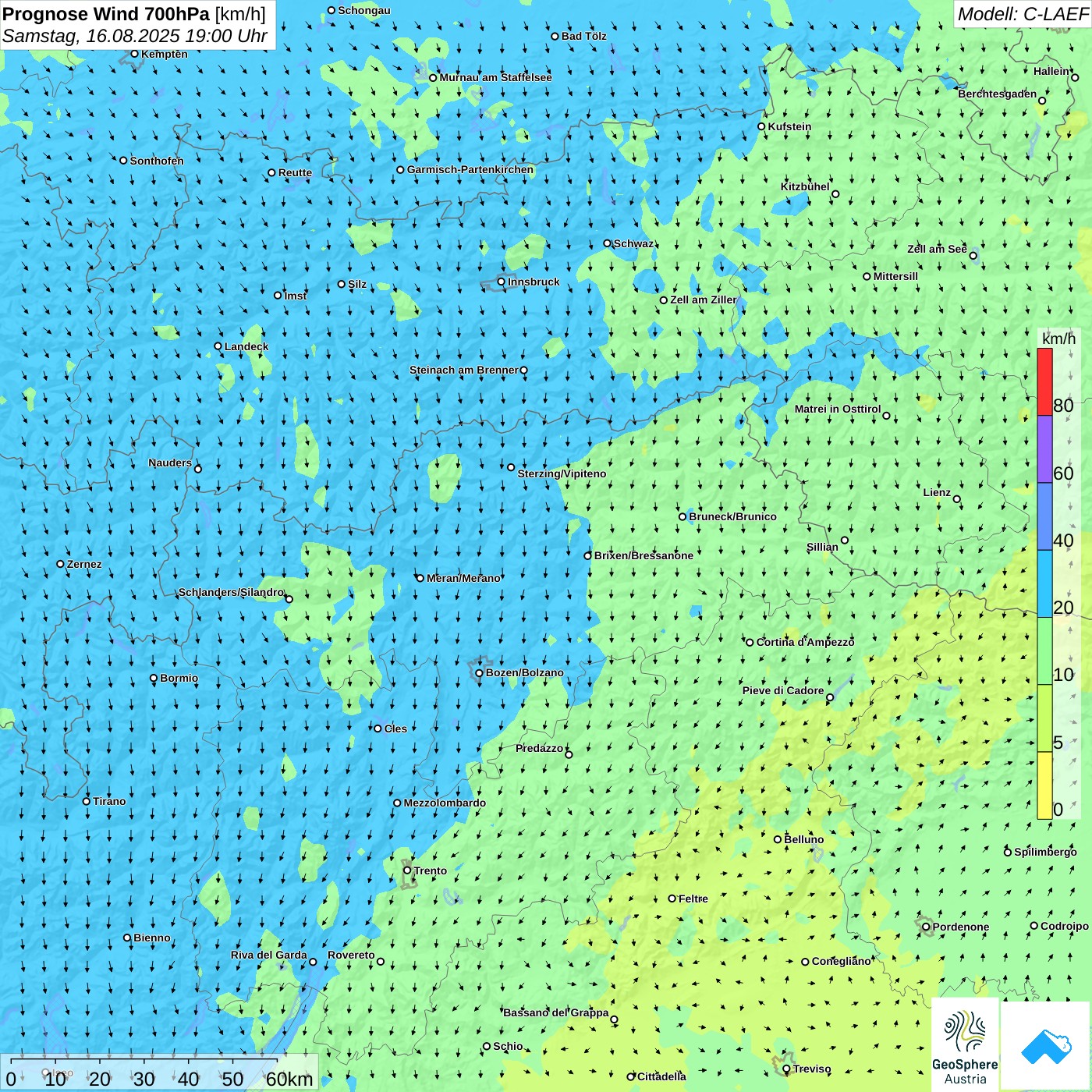The width and height of the screenshot is (1092, 1092).
Task: Click the Landeck location dot
Action: click(x=218, y=346)
